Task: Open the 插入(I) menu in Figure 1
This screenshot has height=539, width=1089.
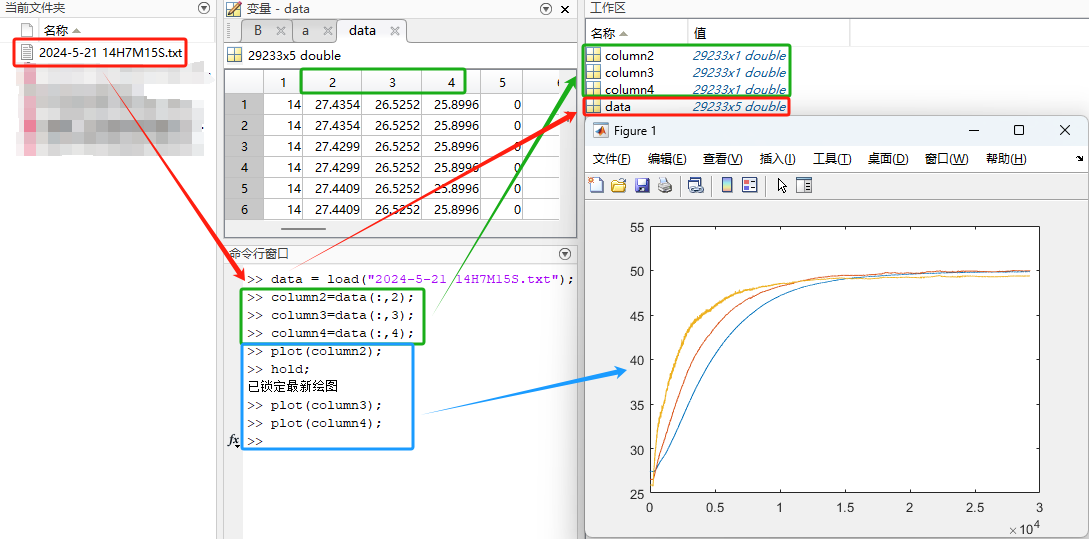Action: [778, 159]
